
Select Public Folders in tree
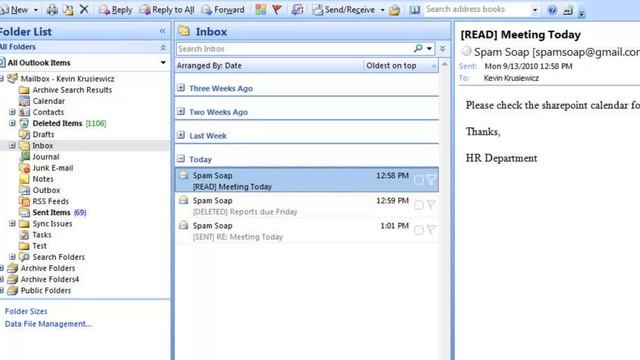45,290
